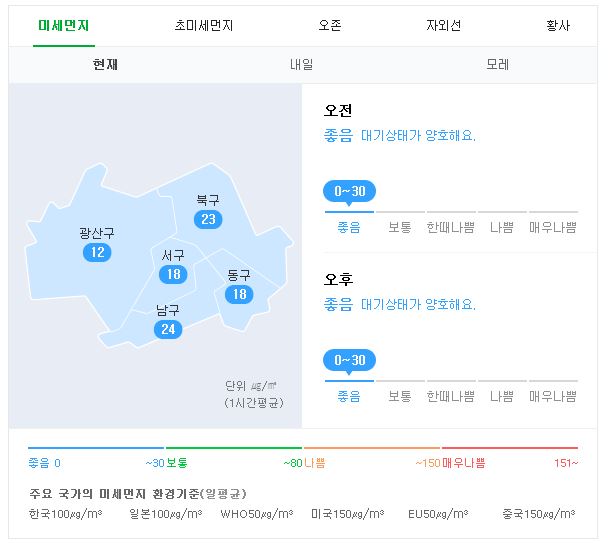This screenshot has width=610, height=543.
Task: Show the 모레 forecast sub-tab
Action: tap(498, 65)
